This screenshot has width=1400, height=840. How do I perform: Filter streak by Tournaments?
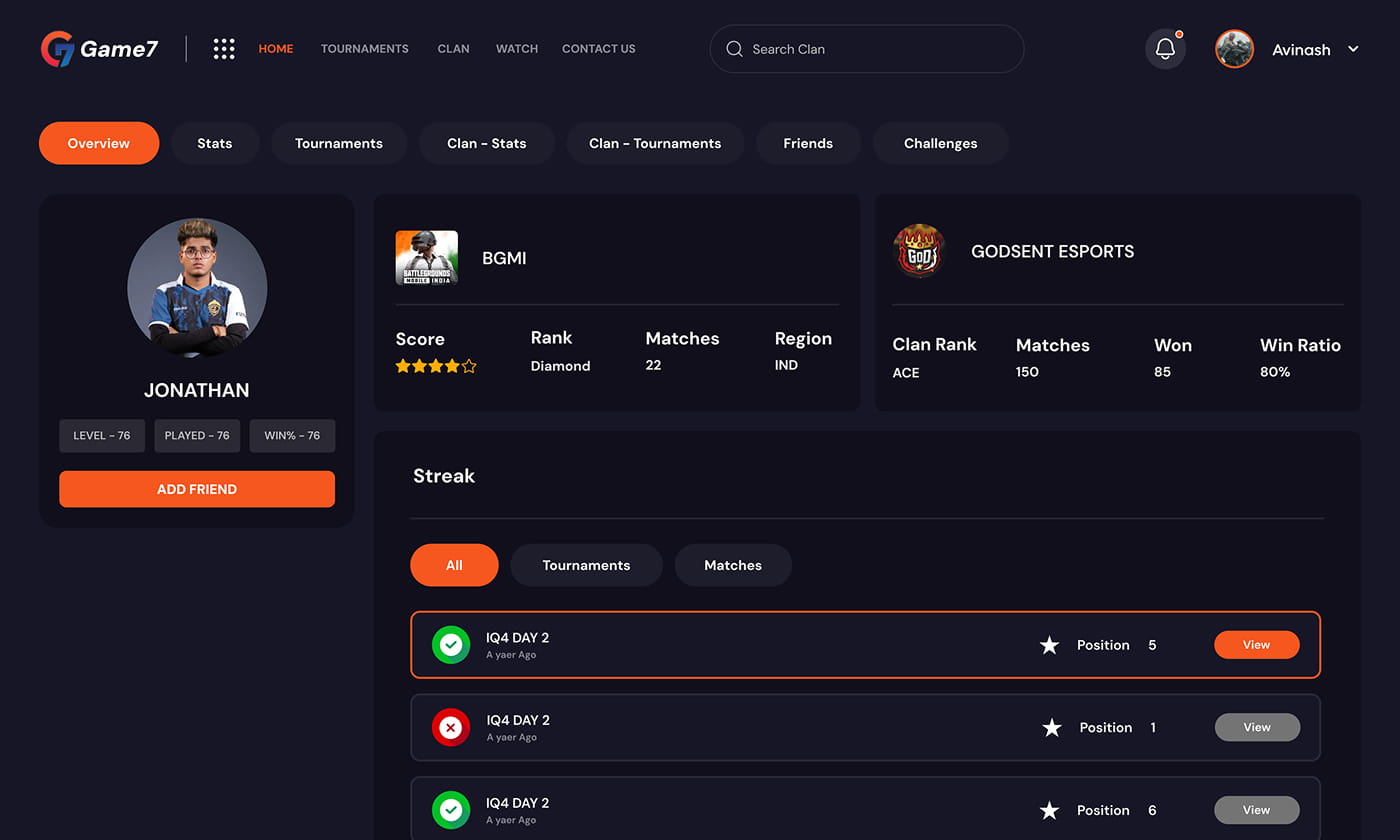coord(586,565)
